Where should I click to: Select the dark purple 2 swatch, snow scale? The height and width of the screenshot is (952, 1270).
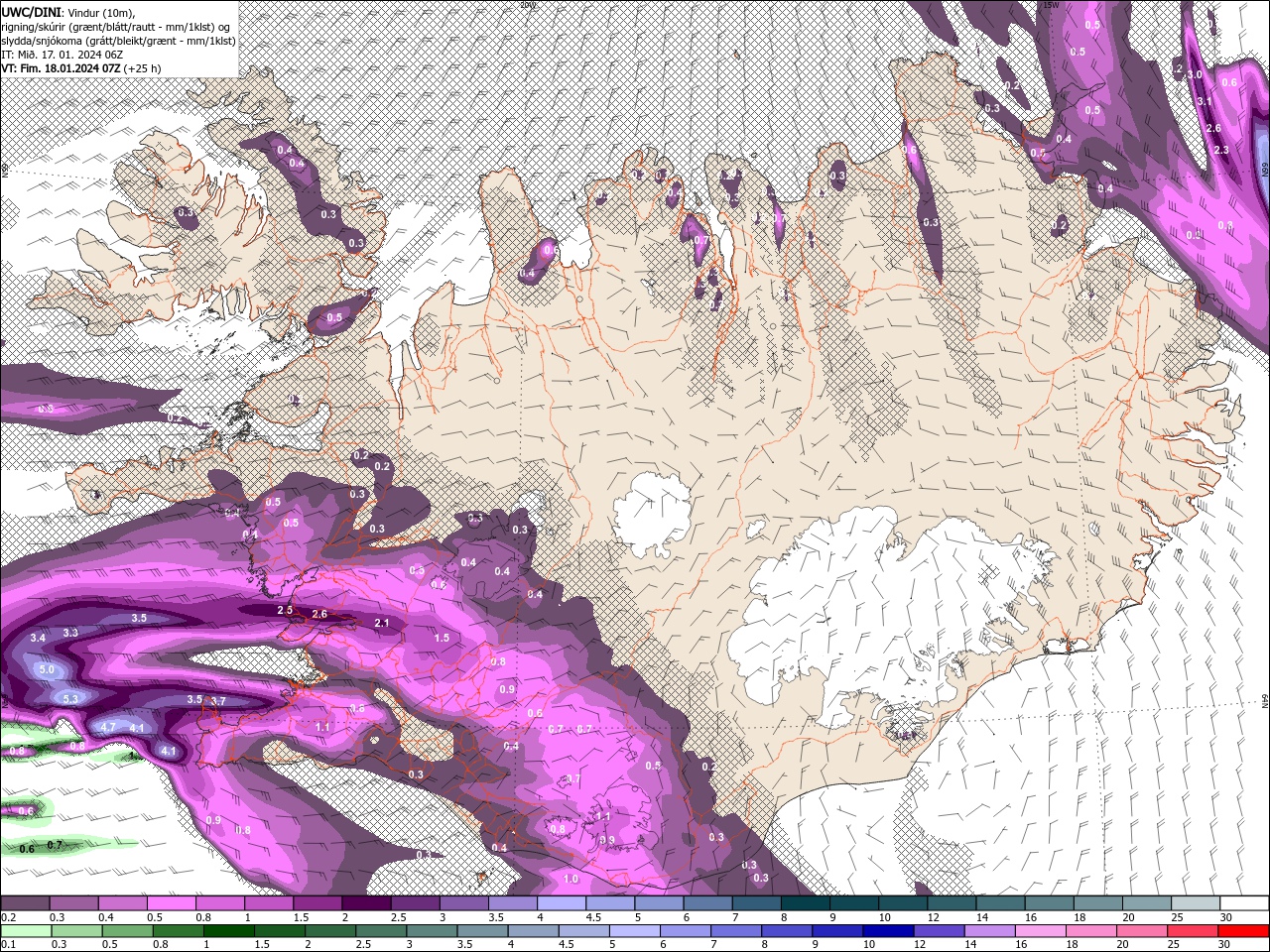[366, 903]
